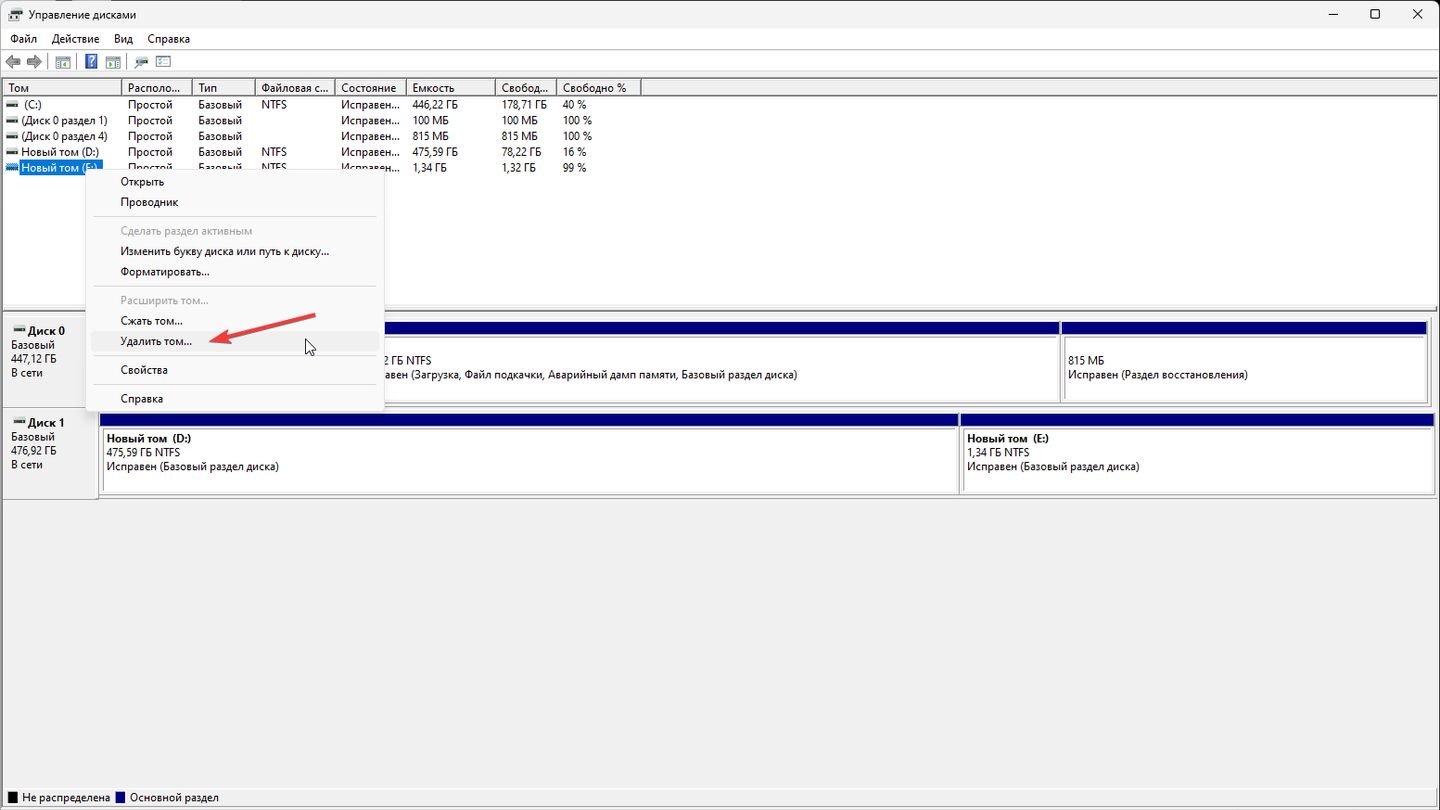Click the 178,71 ГБ free space cell
The height and width of the screenshot is (810, 1440).
coord(525,104)
